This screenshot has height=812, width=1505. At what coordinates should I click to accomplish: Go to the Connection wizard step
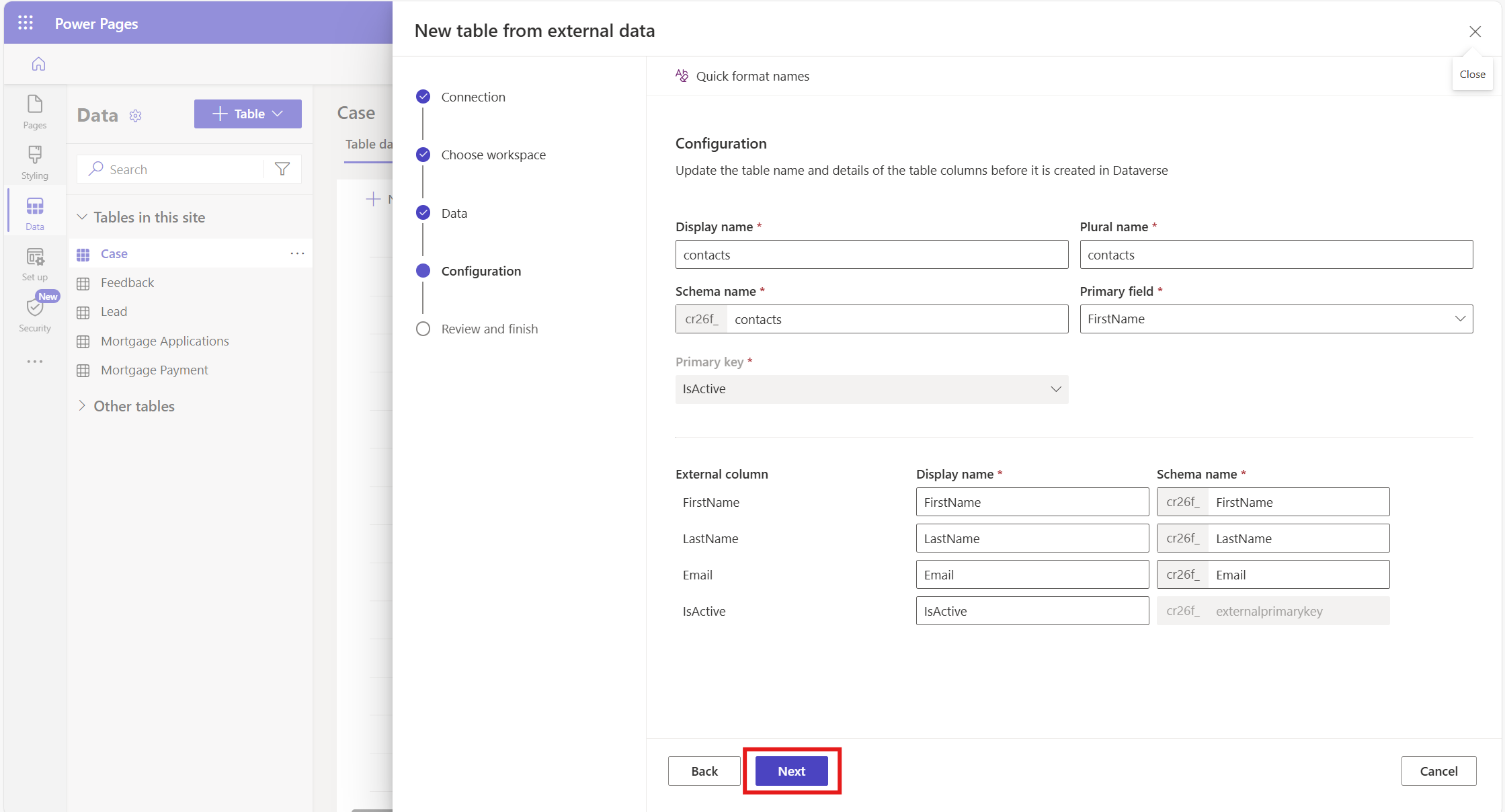[x=473, y=97]
